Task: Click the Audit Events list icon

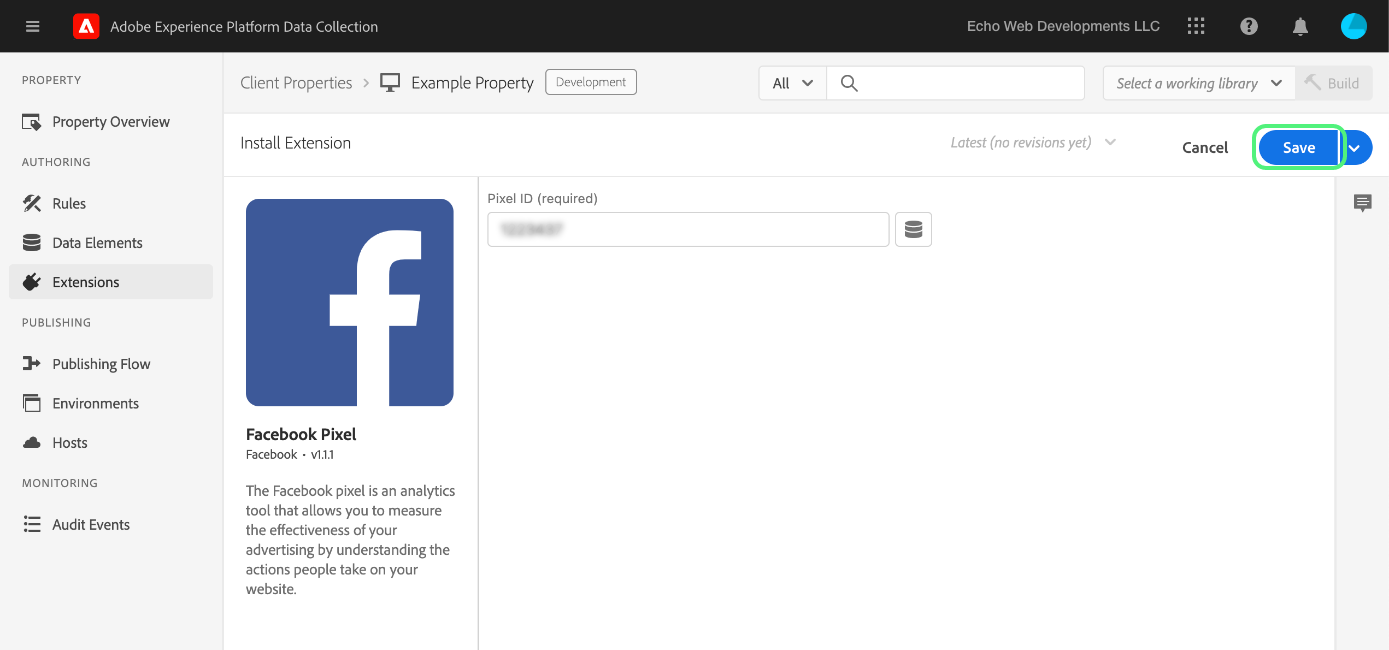Action: coord(32,524)
